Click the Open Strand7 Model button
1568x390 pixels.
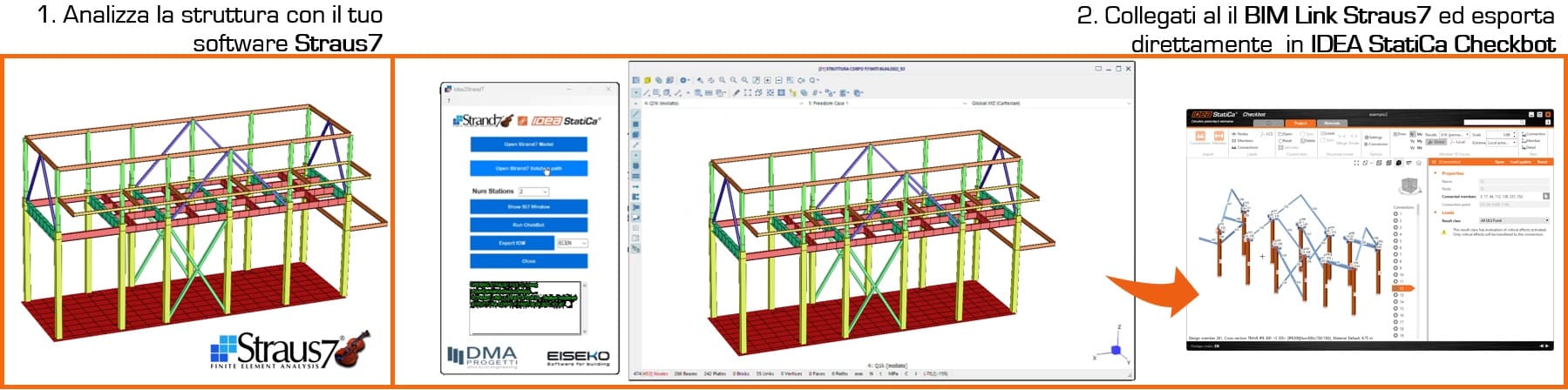[529, 145]
